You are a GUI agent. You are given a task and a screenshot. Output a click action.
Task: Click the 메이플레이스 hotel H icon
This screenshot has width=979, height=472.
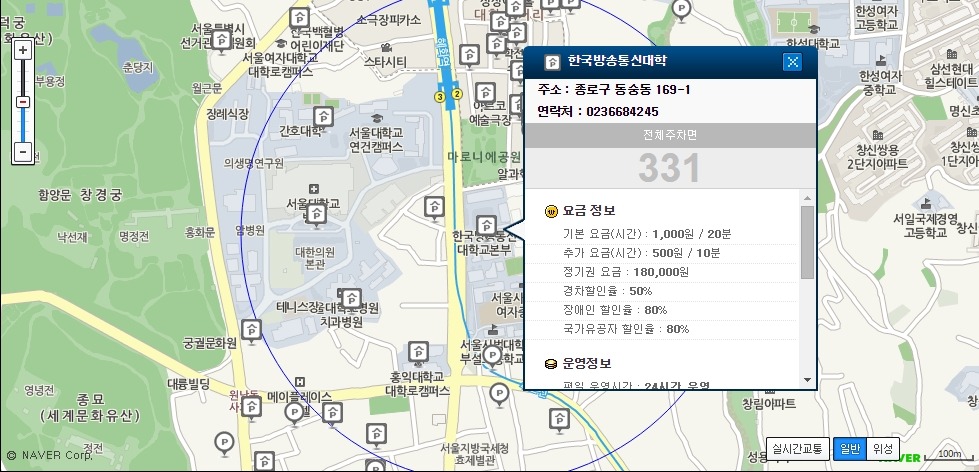click(300, 381)
